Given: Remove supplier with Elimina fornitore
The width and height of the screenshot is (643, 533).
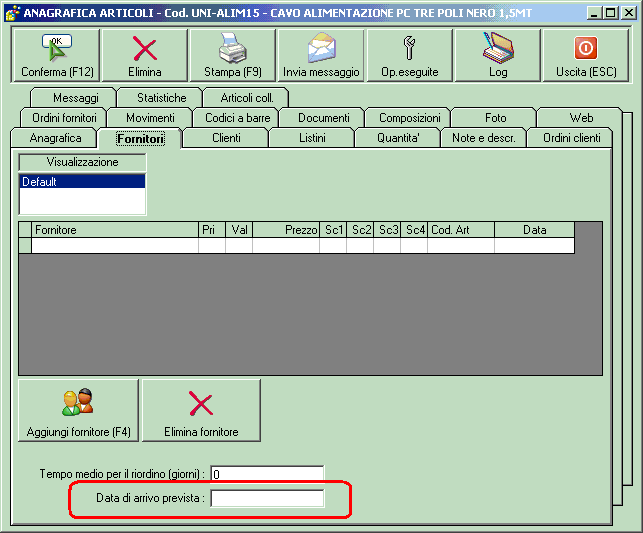Looking at the screenshot, I should (201, 410).
